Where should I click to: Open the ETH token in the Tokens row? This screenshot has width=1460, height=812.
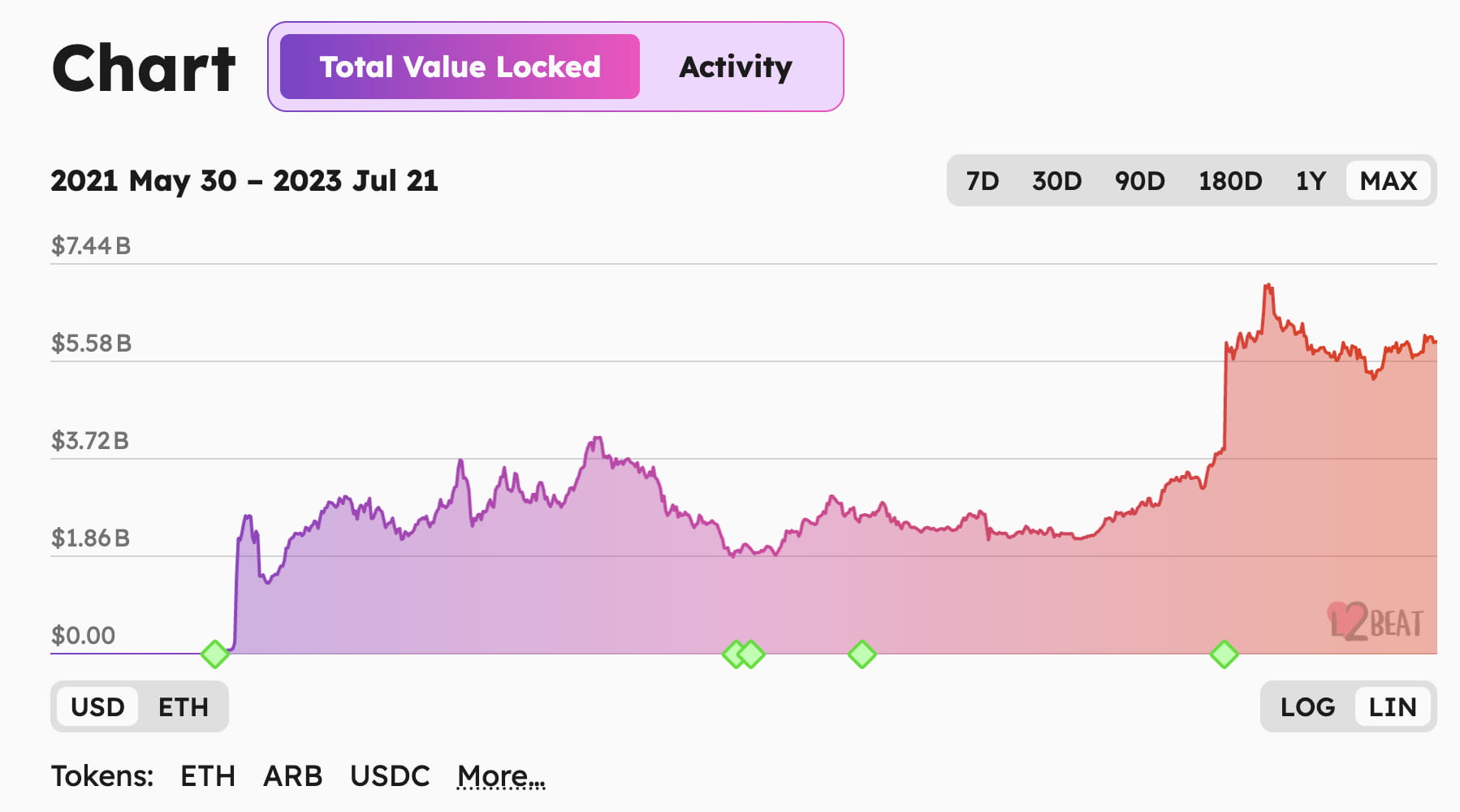tap(208, 776)
